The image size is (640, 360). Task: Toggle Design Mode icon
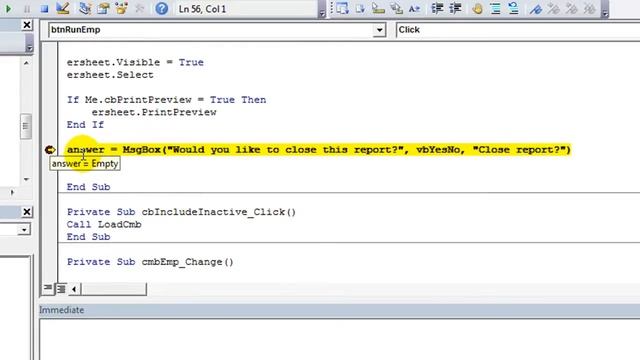[x=62, y=8]
